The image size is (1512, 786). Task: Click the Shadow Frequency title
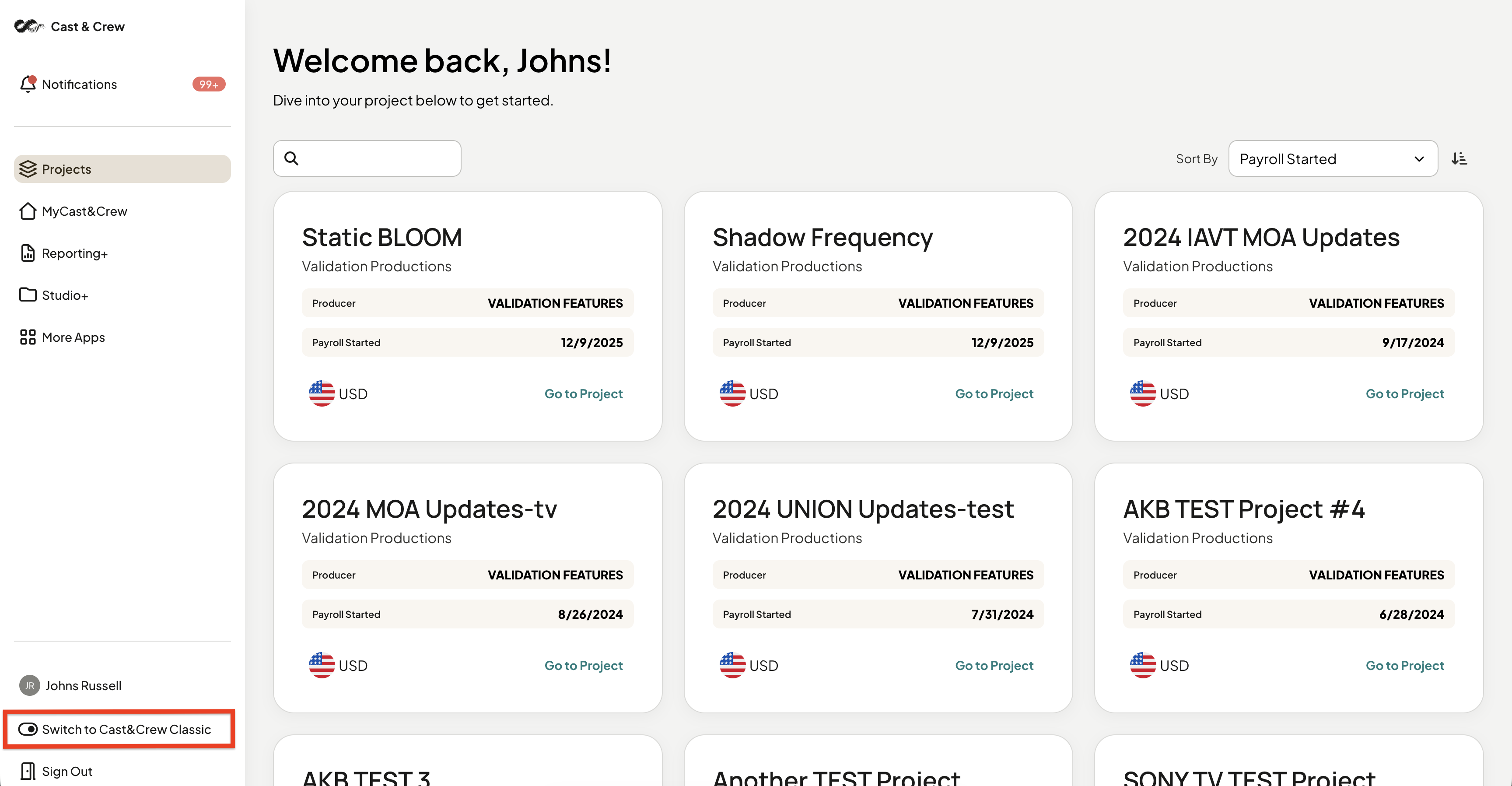click(x=822, y=238)
